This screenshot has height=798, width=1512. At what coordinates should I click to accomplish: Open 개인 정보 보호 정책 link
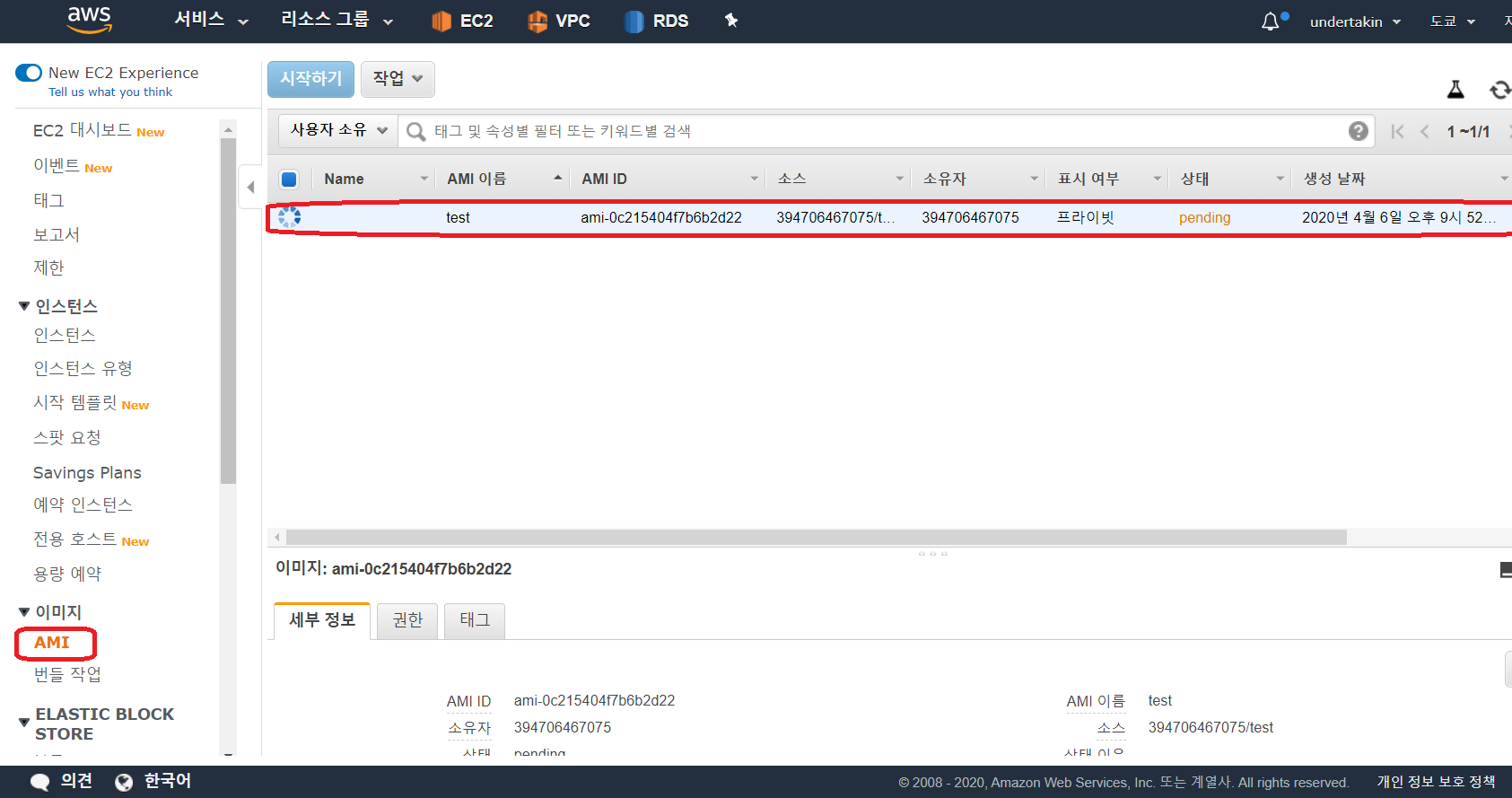pos(1436,782)
